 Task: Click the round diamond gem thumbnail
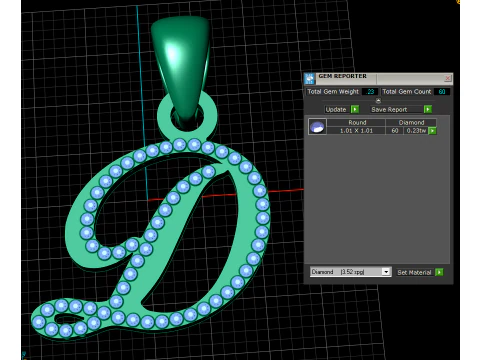coord(317,127)
